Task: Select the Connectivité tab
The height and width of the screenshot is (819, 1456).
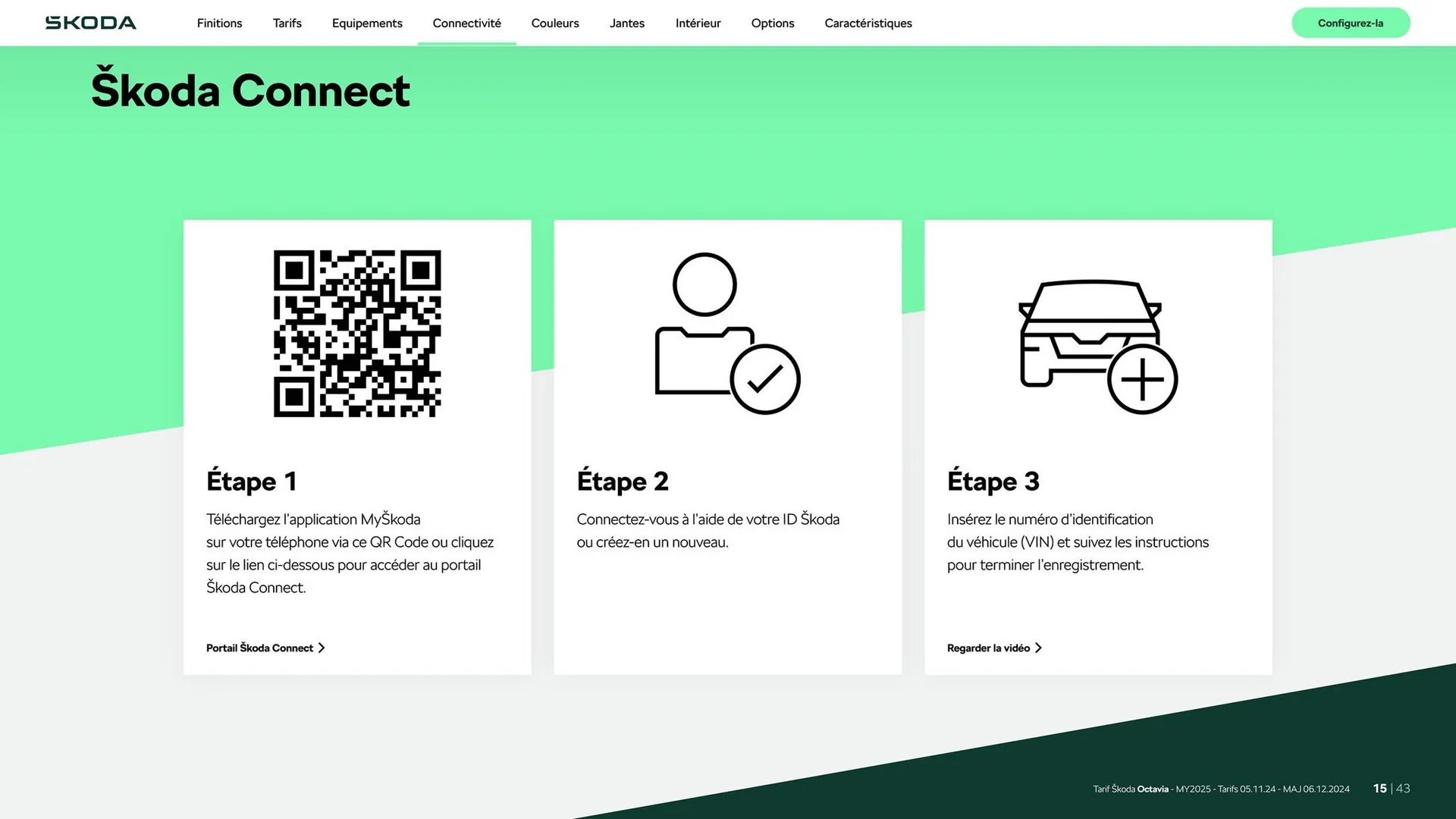Action: pos(466,23)
